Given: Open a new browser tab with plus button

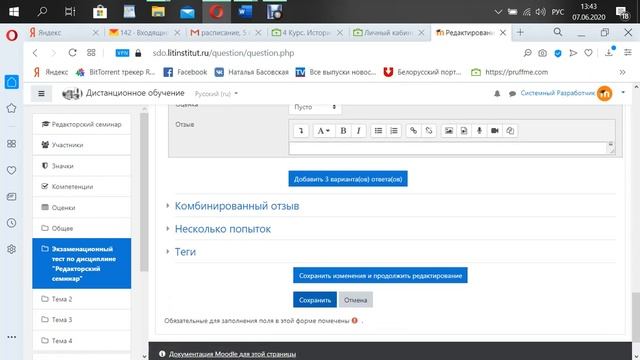Looking at the screenshot, I should (x=520, y=32).
